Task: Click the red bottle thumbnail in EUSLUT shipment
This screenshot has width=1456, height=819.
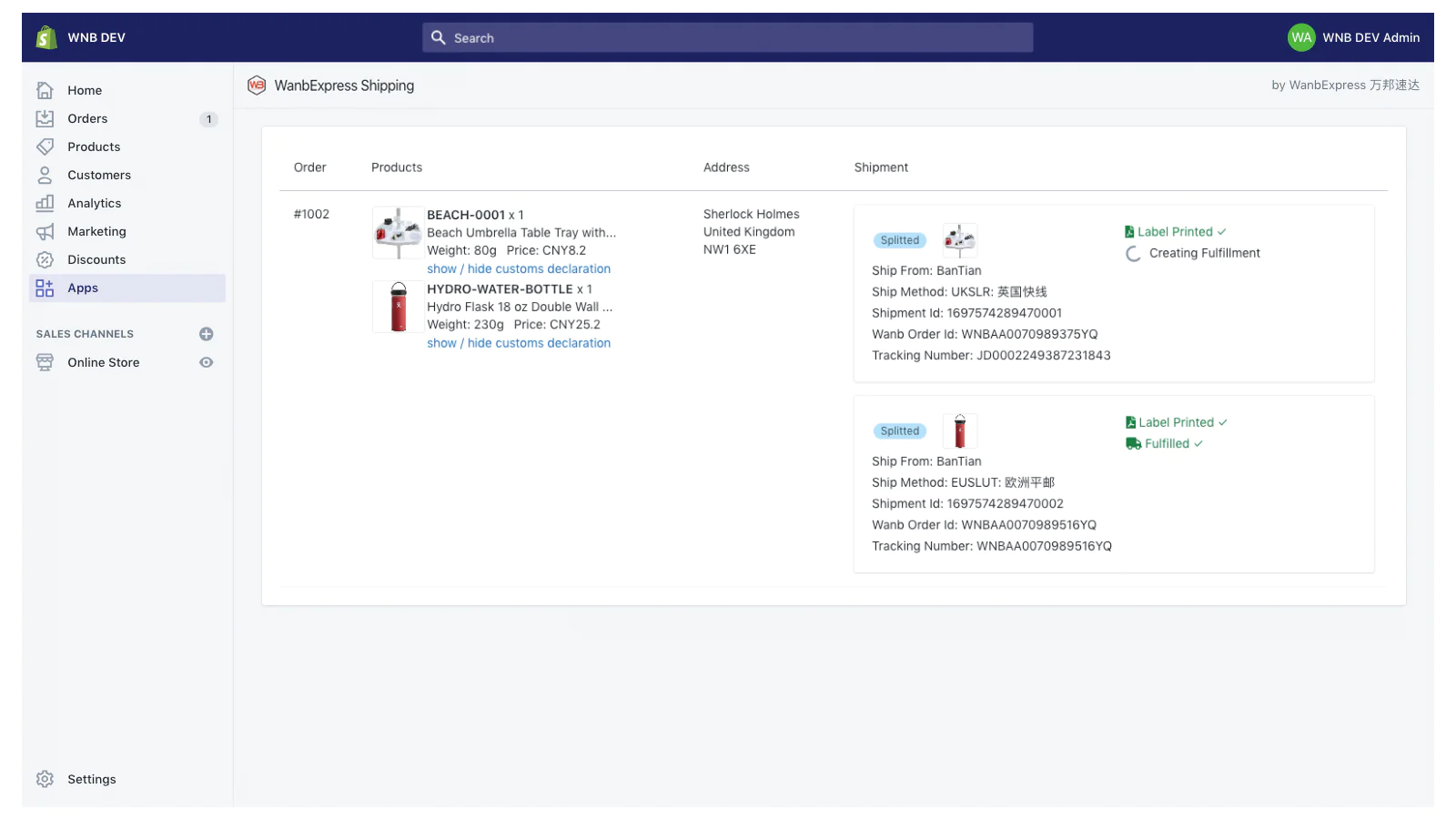Action: (959, 431)
